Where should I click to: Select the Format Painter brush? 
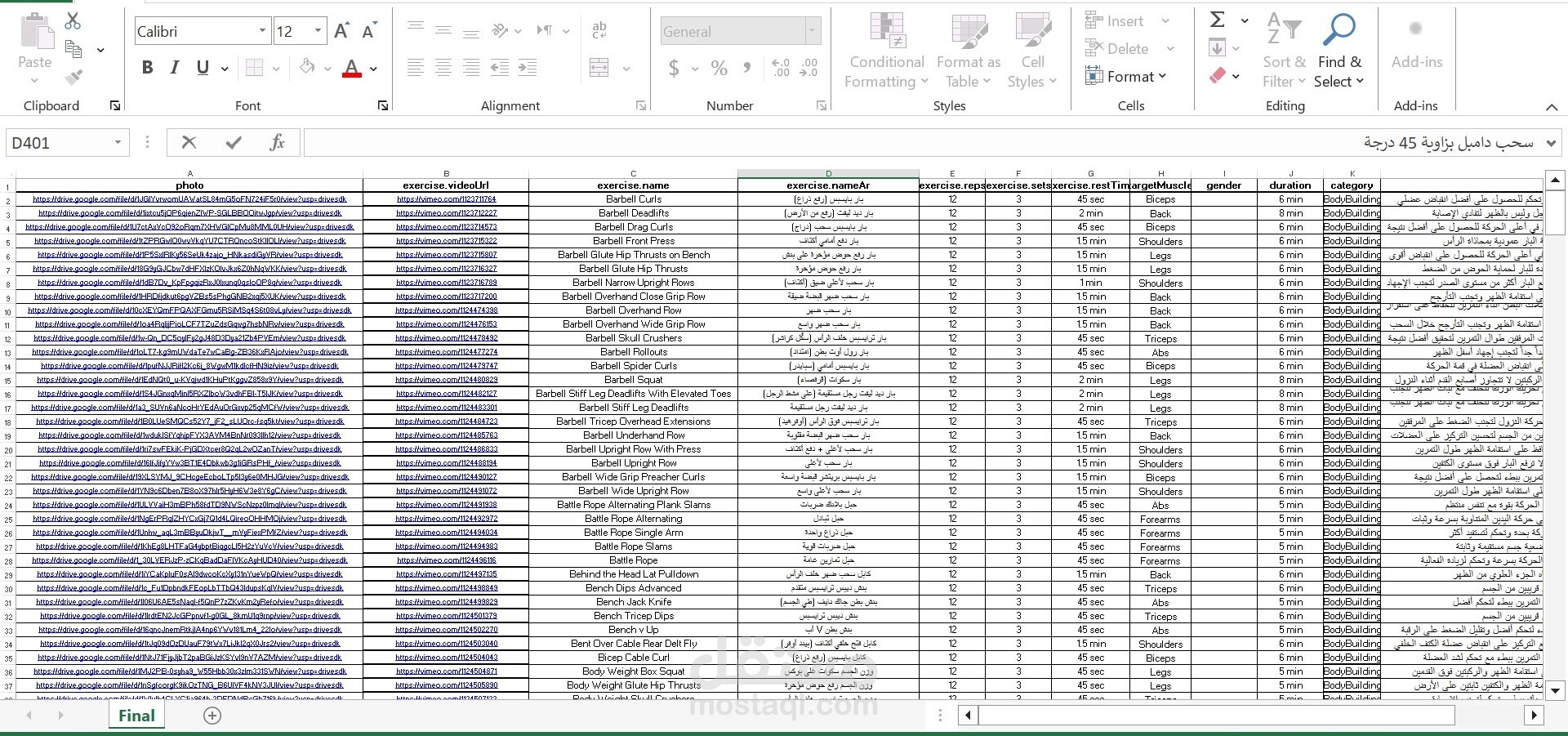73,78
